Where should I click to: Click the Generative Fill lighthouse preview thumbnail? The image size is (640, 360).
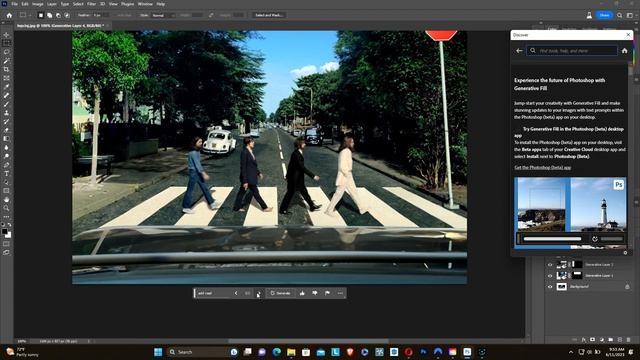tap(570, 213)
